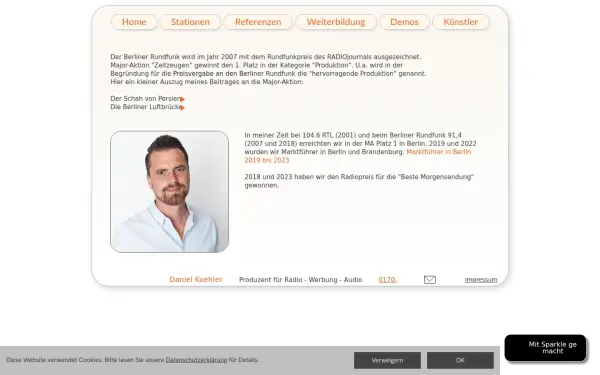Screen dimensions: 600x375
Task: Accept cookies with OK button
Action: pyautogui.click(x=460, y=360)
